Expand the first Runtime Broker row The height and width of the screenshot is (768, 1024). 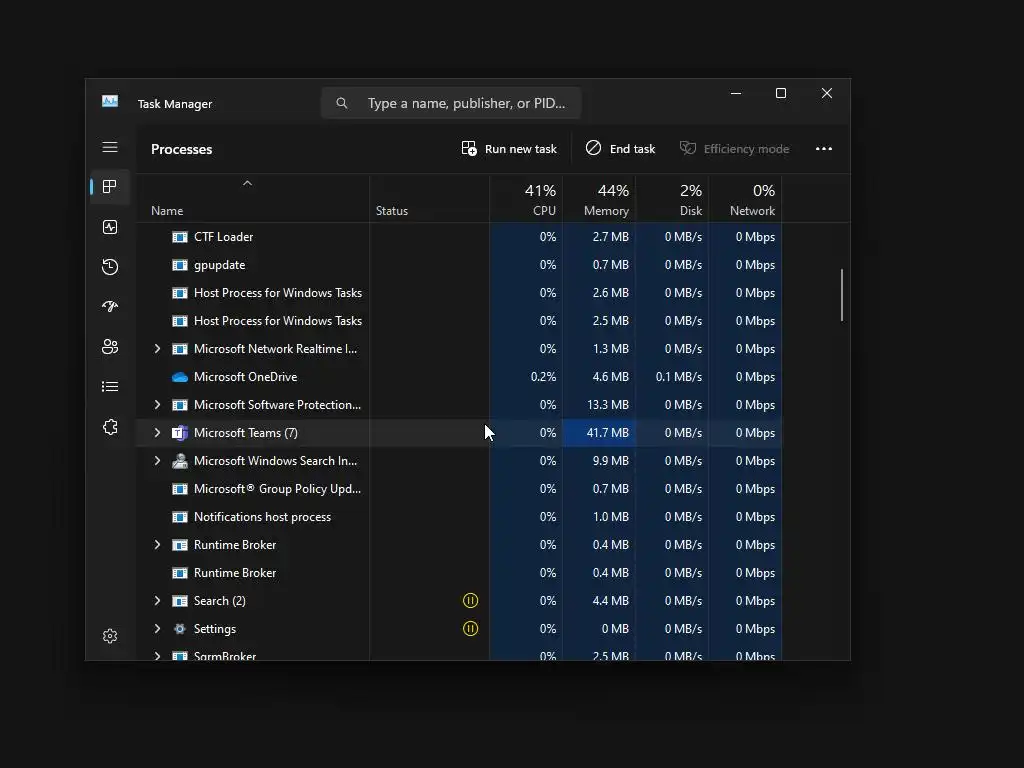157,545
